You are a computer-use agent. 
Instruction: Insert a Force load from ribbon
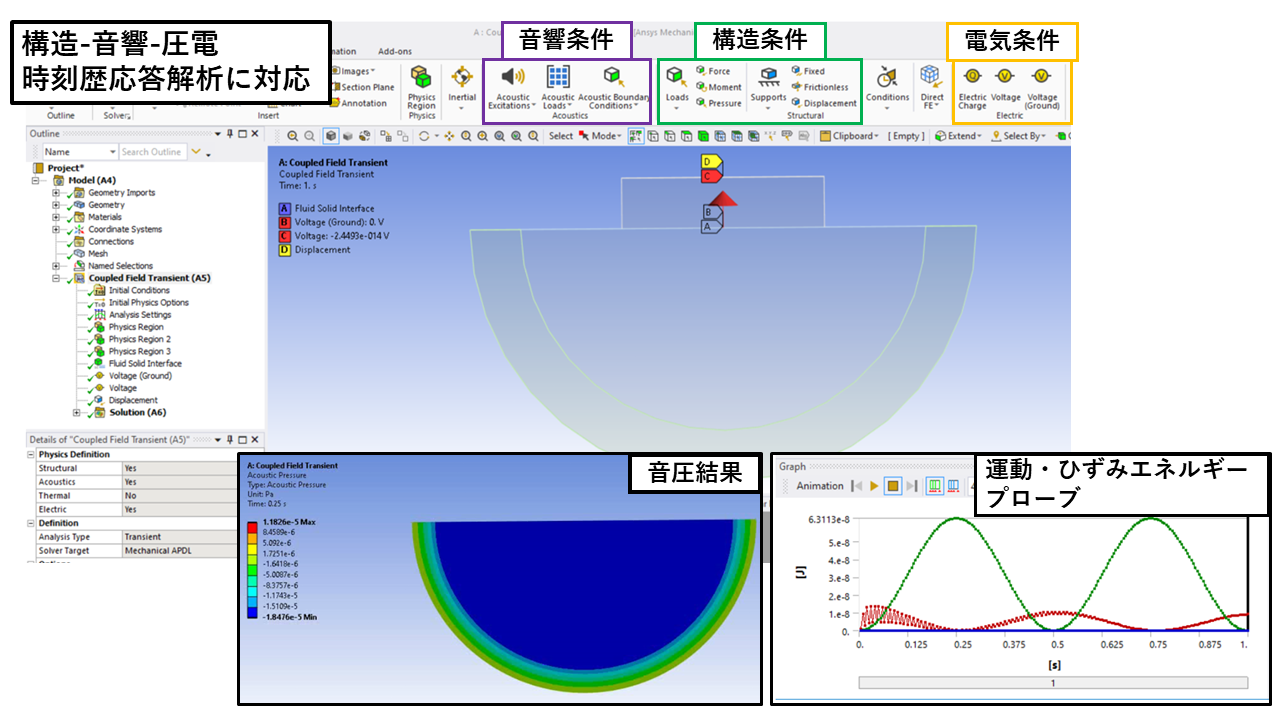[712, 71]
